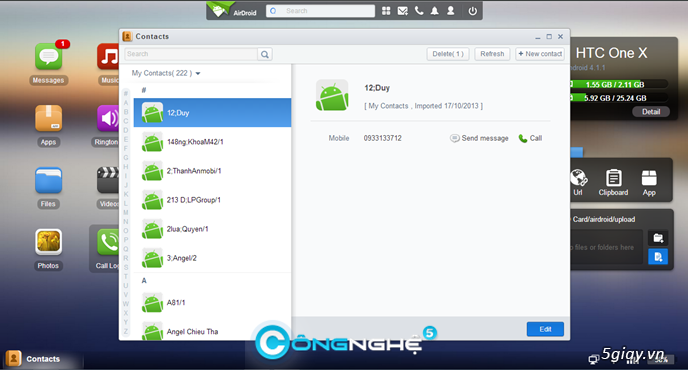Open the Clipboard tool in toolbox
This screenshot has width=688, height=370.
613,182
